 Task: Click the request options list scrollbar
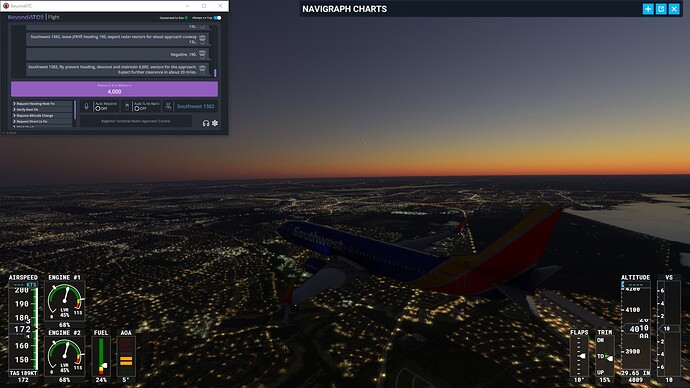click(x=75, y=110)
